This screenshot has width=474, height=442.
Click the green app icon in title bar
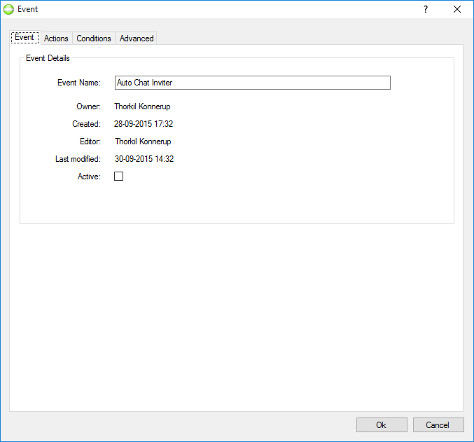8,9
